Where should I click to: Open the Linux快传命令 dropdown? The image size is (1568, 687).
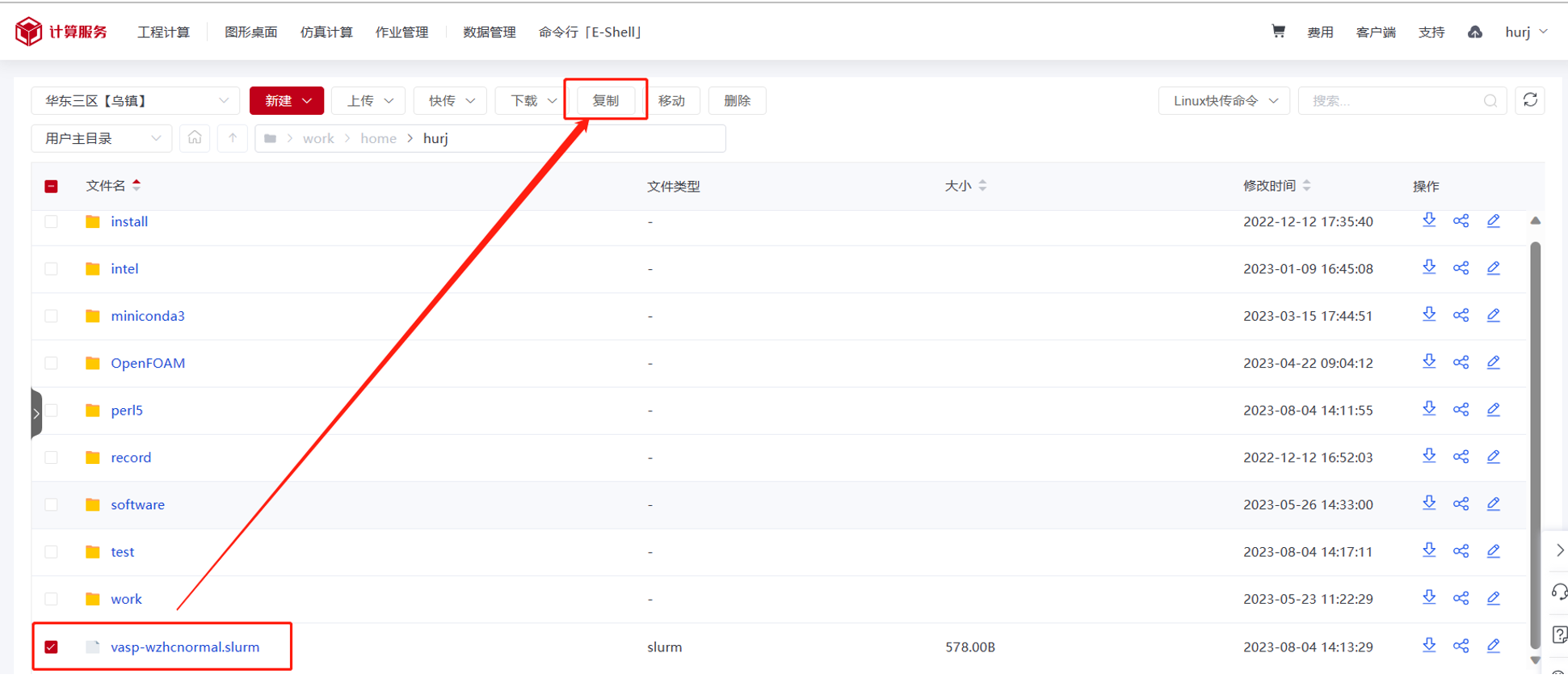[x=1224, y=100]
